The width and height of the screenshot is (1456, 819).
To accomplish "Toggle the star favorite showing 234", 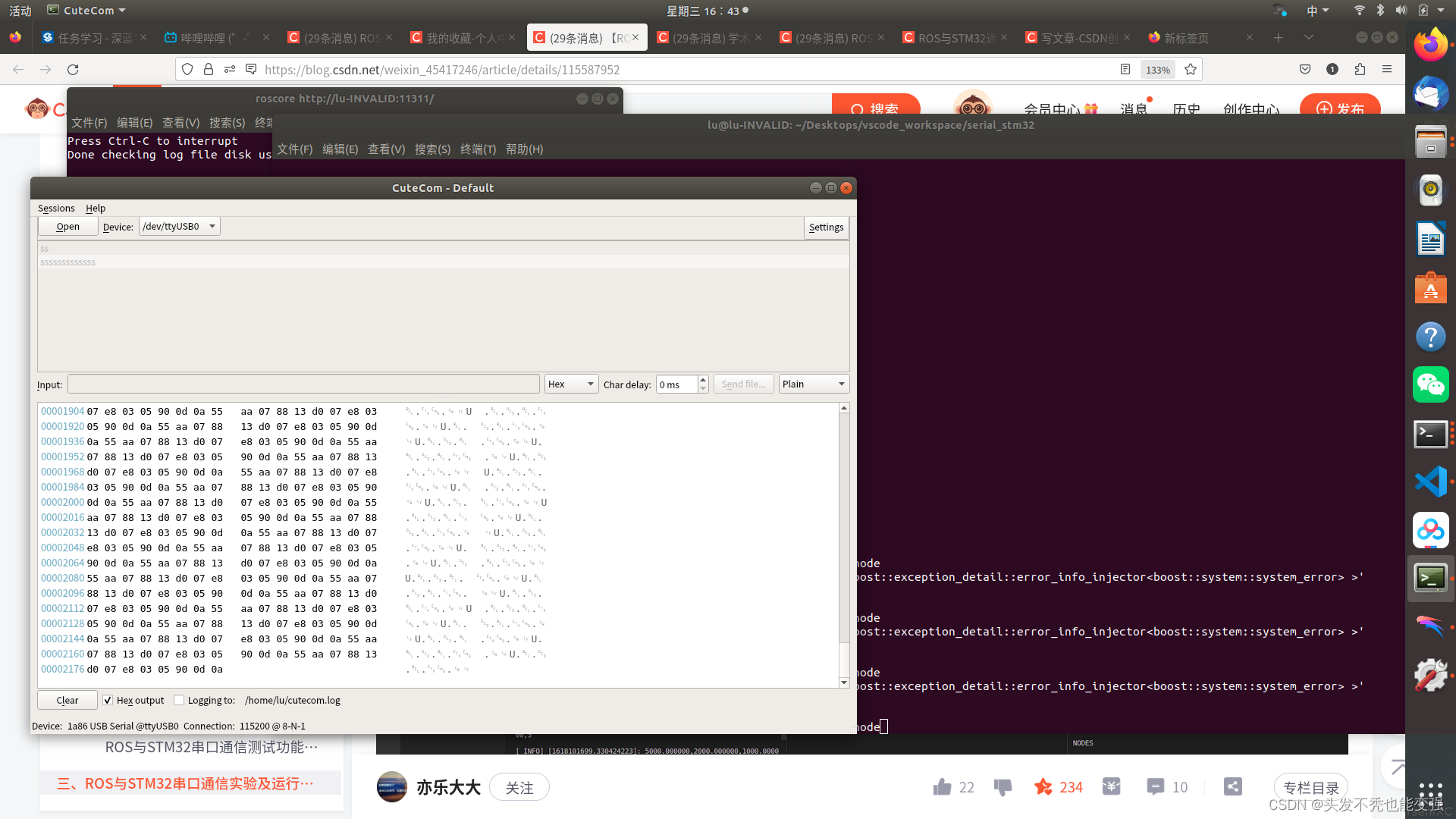I will [1044, 786].
